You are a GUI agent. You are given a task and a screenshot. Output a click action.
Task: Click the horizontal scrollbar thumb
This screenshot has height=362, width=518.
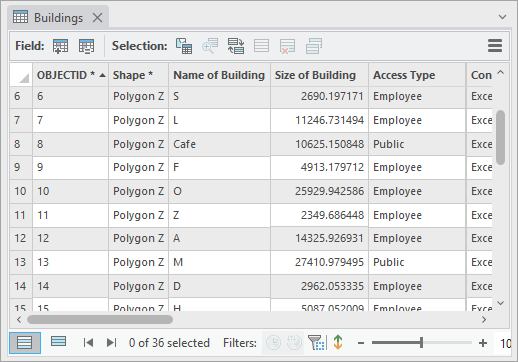pyautogui.click(x=100, y=320)
